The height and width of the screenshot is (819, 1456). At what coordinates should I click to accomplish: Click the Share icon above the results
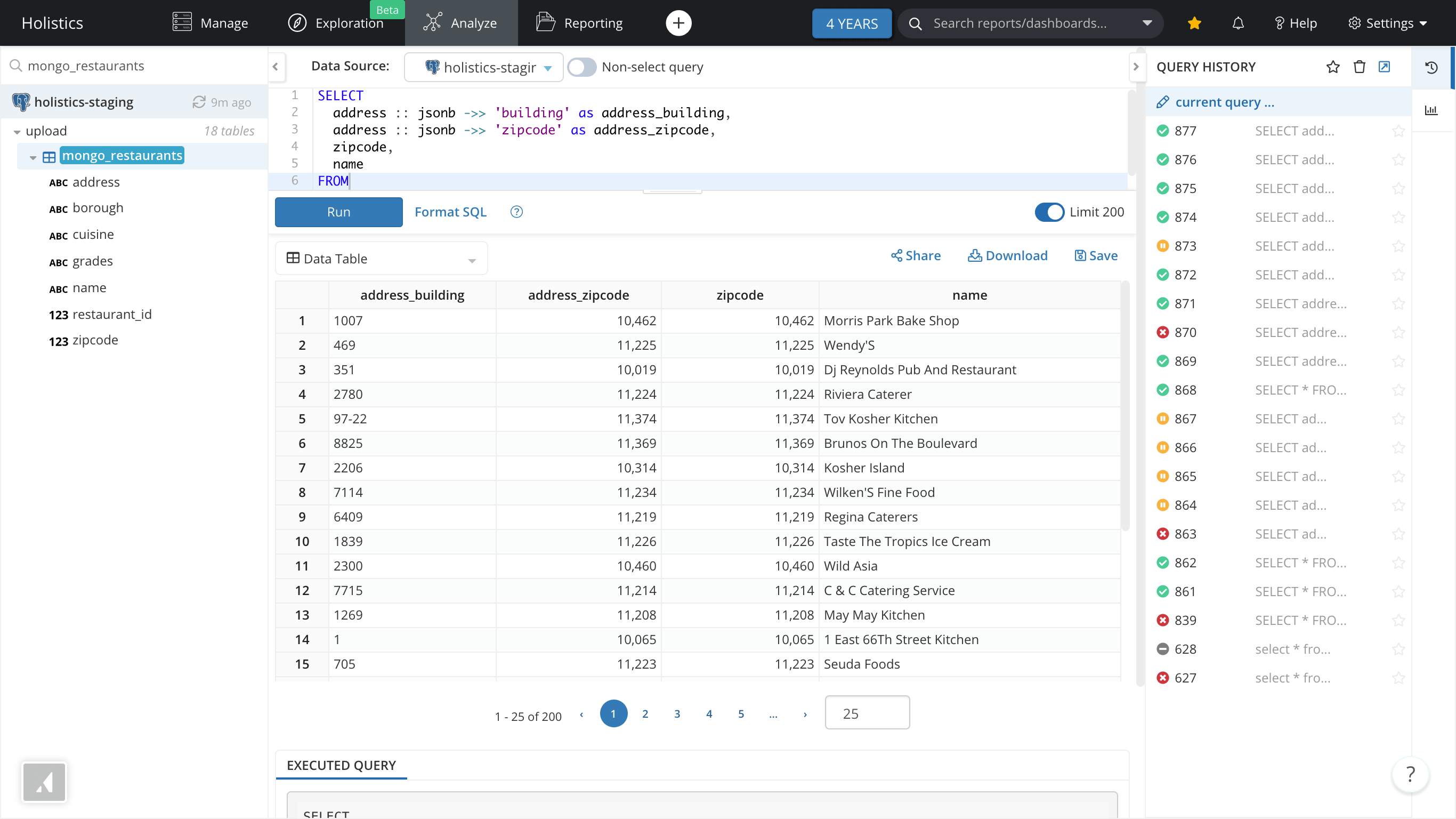pyautogui.click(x=899, y=255)
